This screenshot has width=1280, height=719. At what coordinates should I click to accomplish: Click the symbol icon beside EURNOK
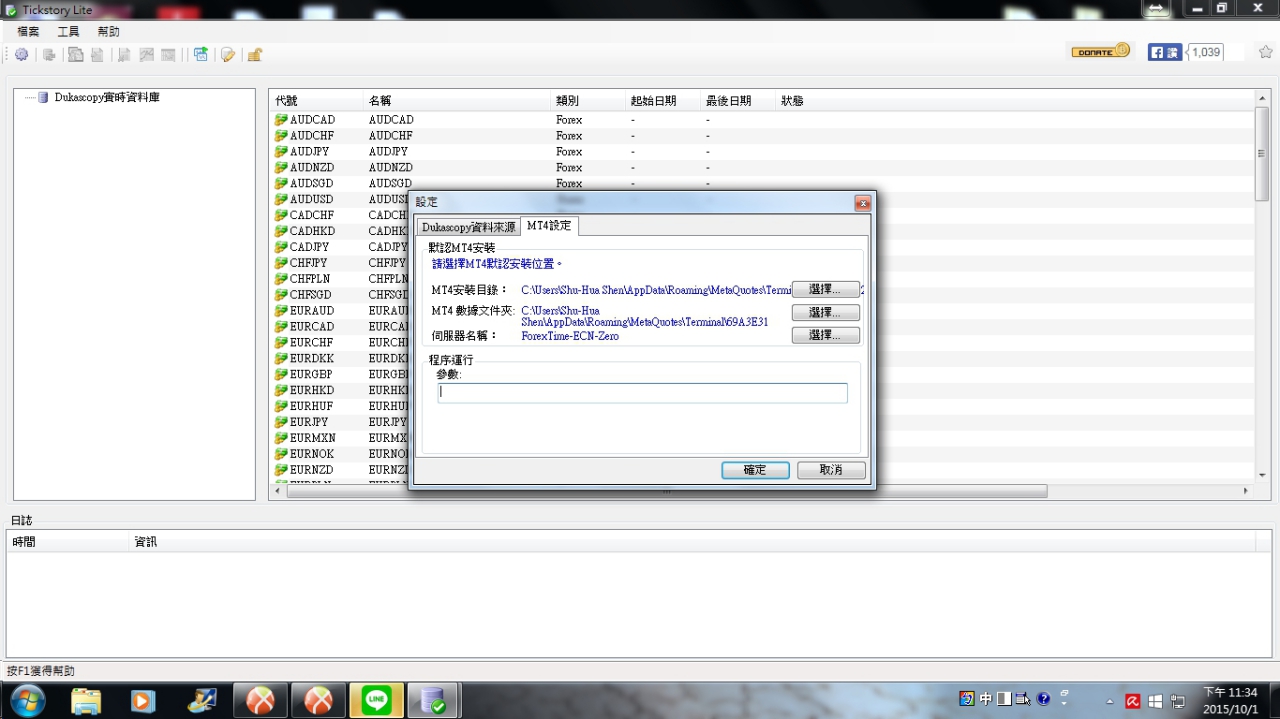[281, 454]
